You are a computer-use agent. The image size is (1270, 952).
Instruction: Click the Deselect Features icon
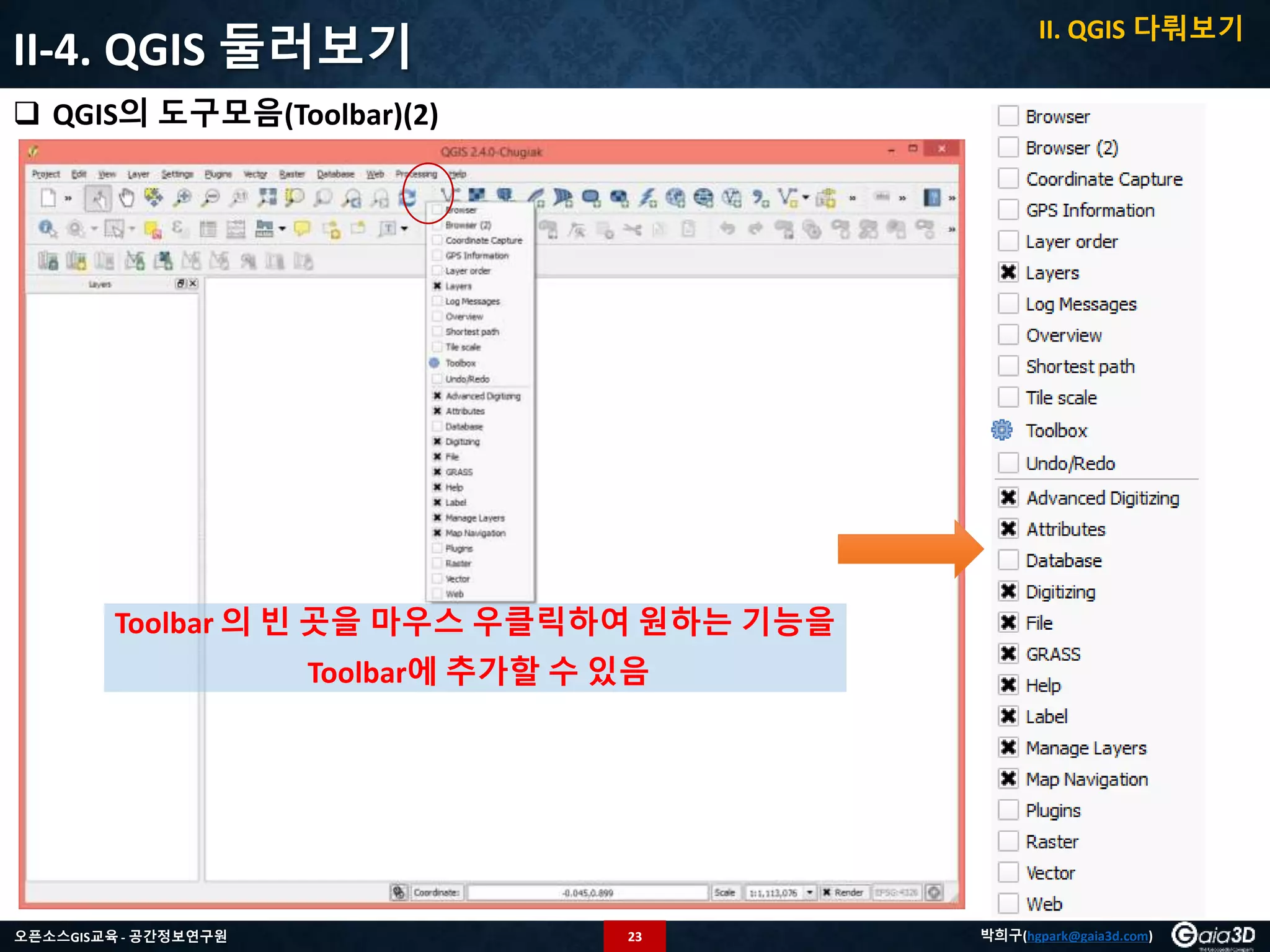click(x=153, y=229)
